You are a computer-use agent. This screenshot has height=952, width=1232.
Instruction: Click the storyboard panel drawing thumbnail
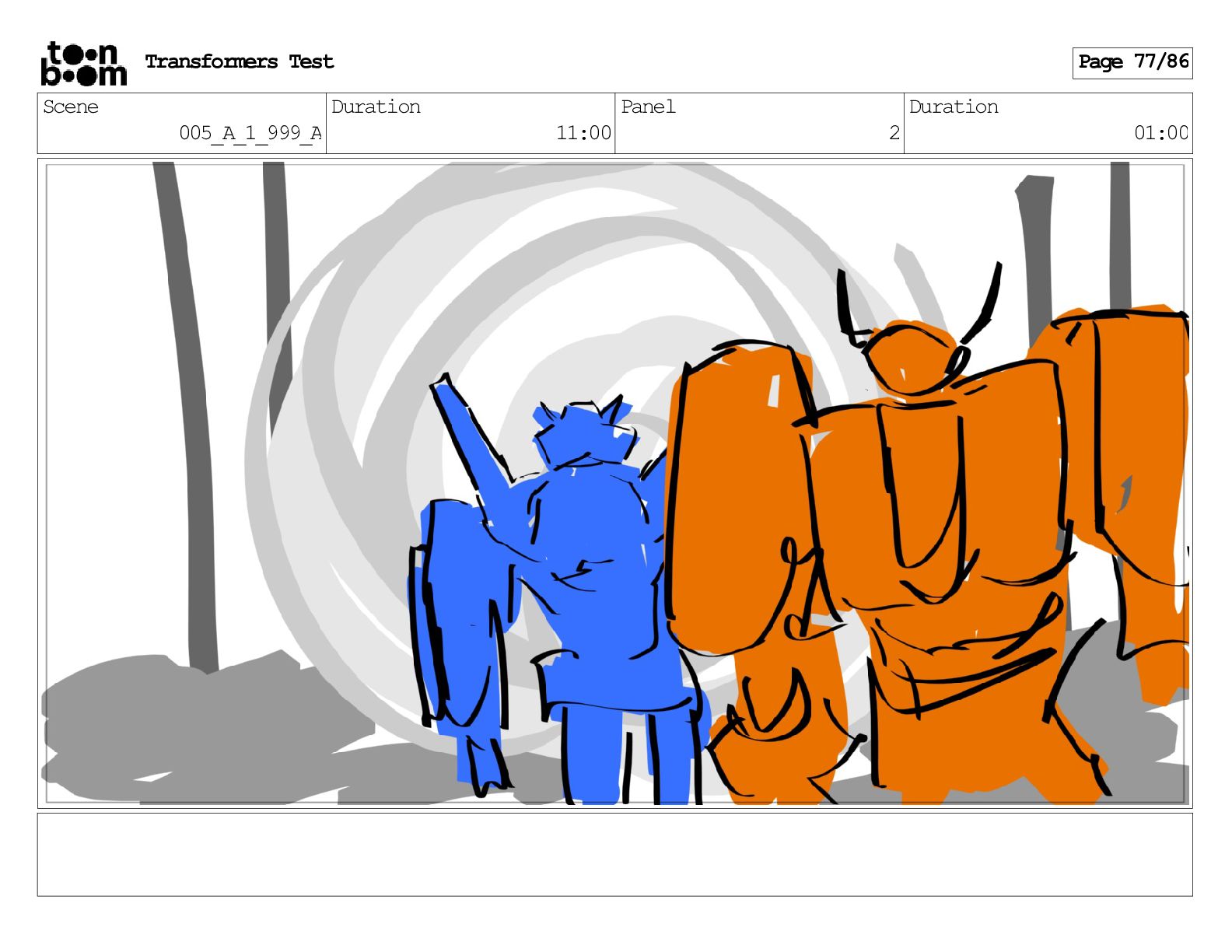click(615, 483)
